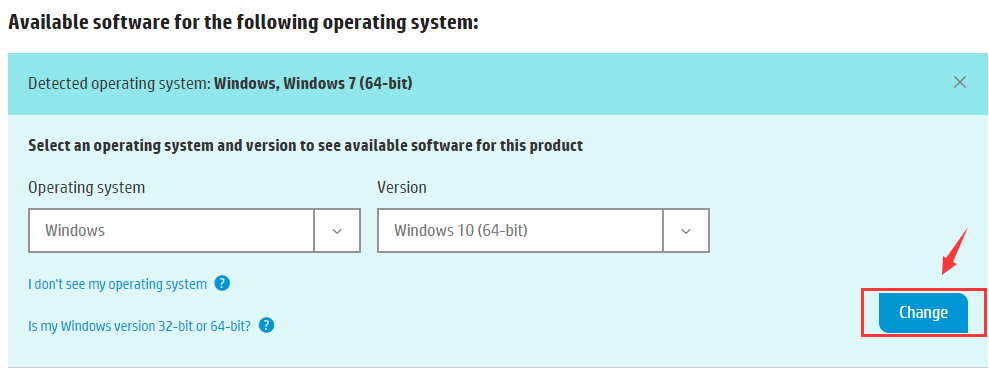Click help icon next to 32-bit or 64-bit question
The image size is (989, 369).
267,325
